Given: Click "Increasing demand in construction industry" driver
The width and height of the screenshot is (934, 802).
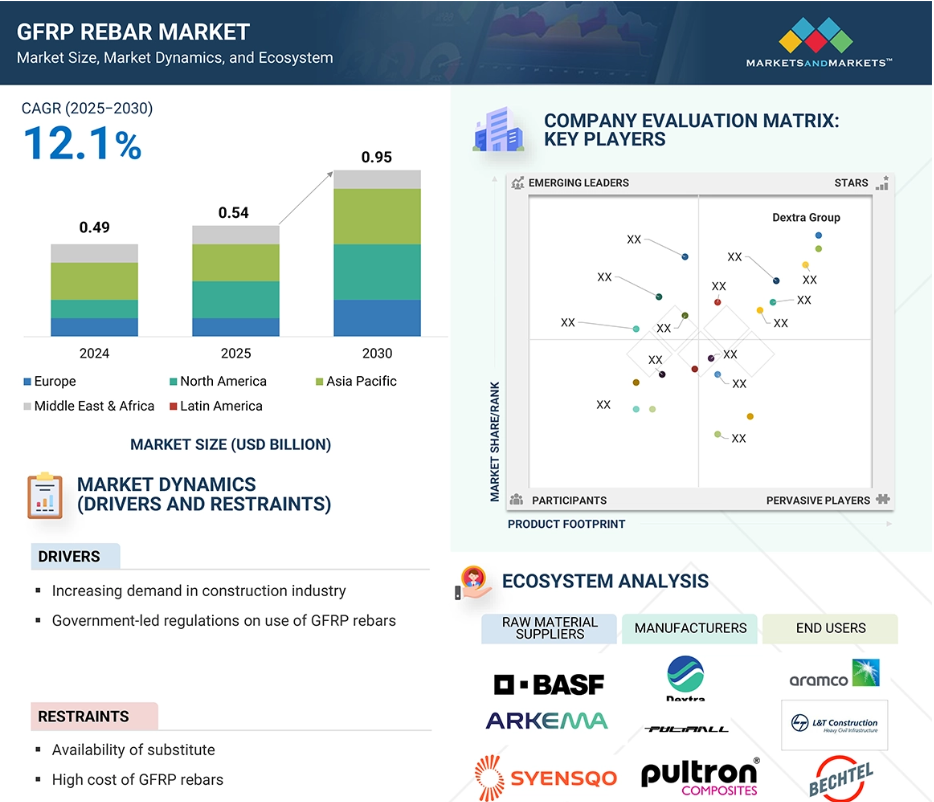Looking at the screenshot, I should pos(199,591).
